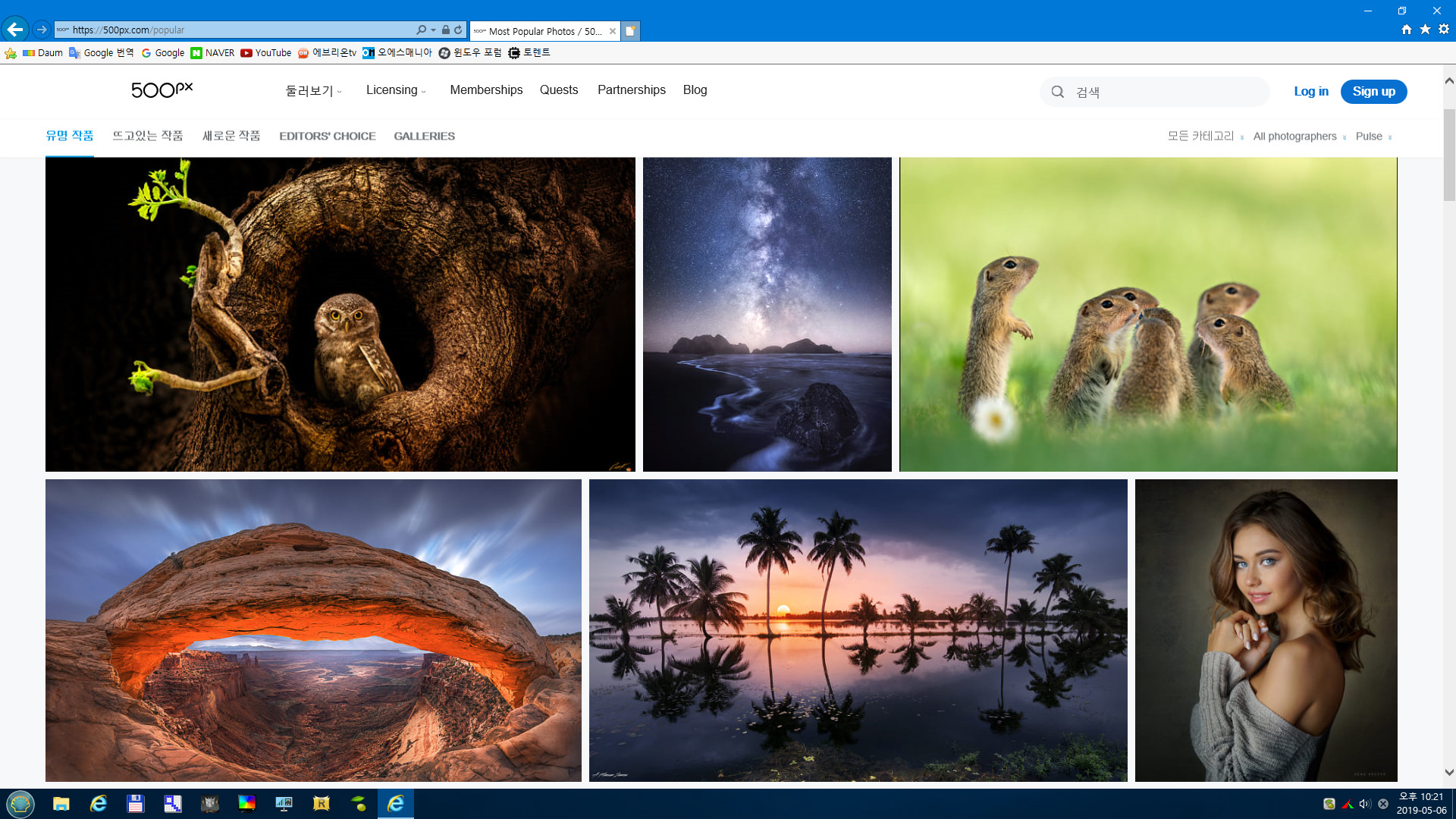Open the woman portrait photo
This screenshot has height=819, width=1456.
tap(1266, 630)
